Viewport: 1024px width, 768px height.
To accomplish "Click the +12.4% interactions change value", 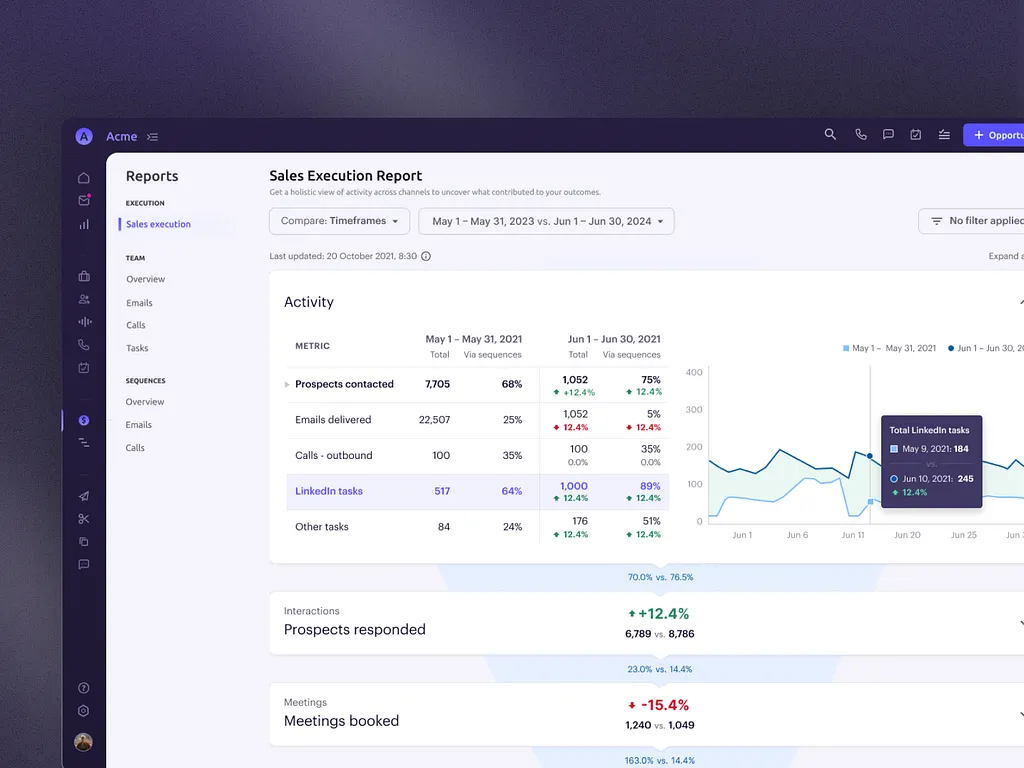I will [658, 614].
